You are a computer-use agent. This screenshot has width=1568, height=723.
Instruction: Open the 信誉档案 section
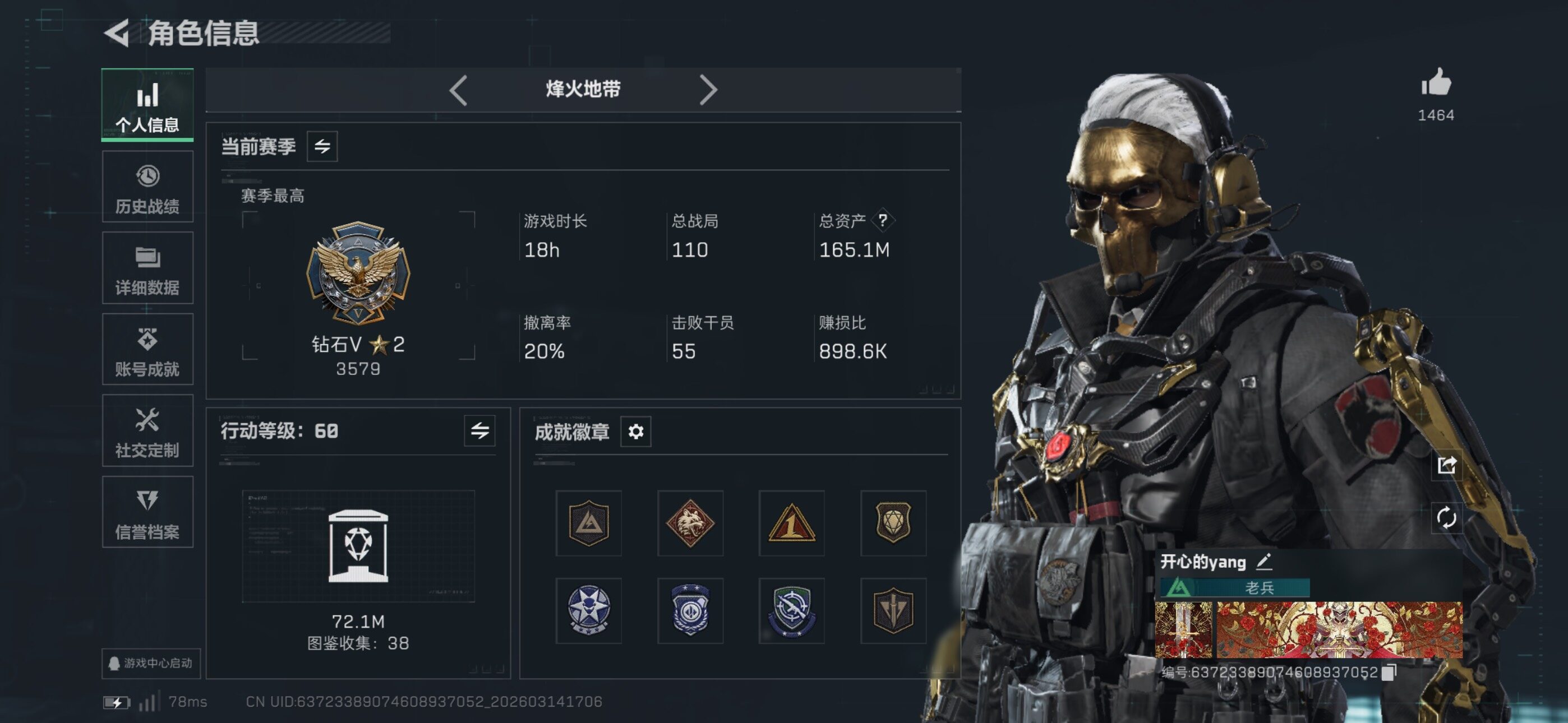147,512
